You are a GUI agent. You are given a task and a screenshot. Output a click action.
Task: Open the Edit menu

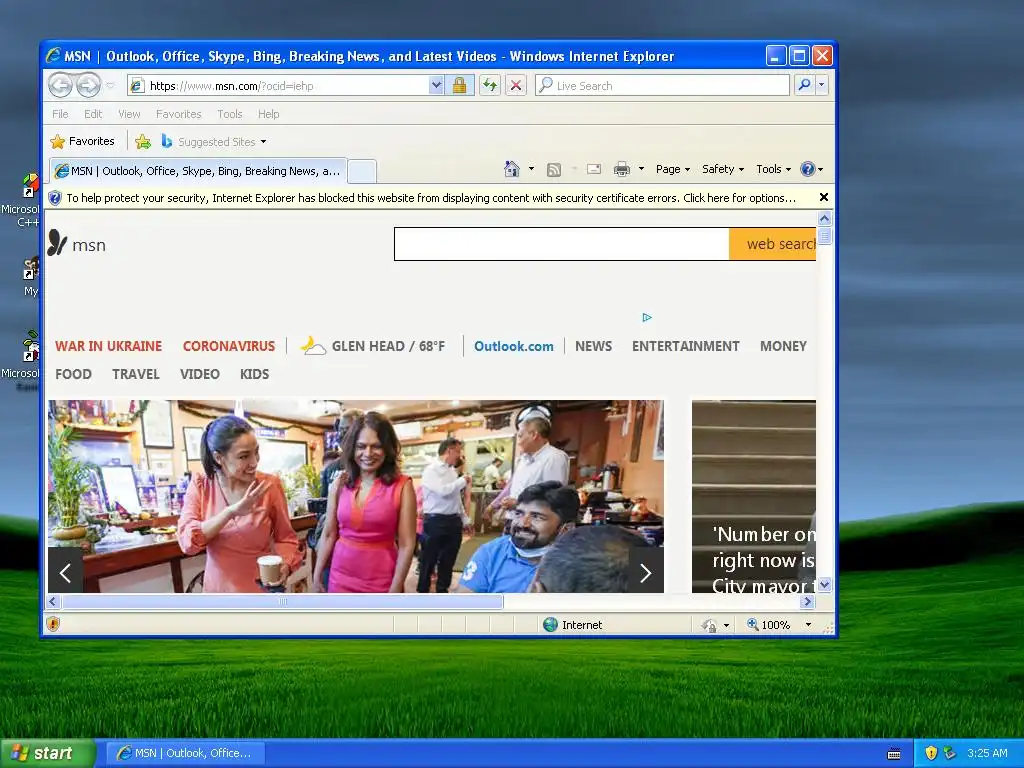click(93, 114)
